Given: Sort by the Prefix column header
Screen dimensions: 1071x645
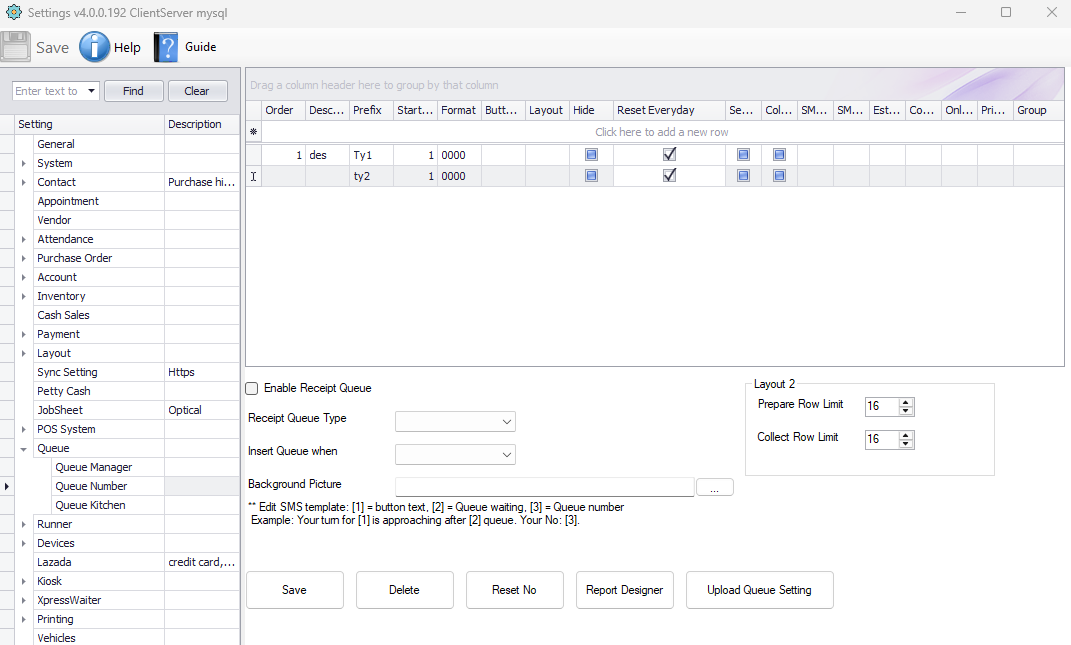Looking at the screenshot, I should pos(371,110).
